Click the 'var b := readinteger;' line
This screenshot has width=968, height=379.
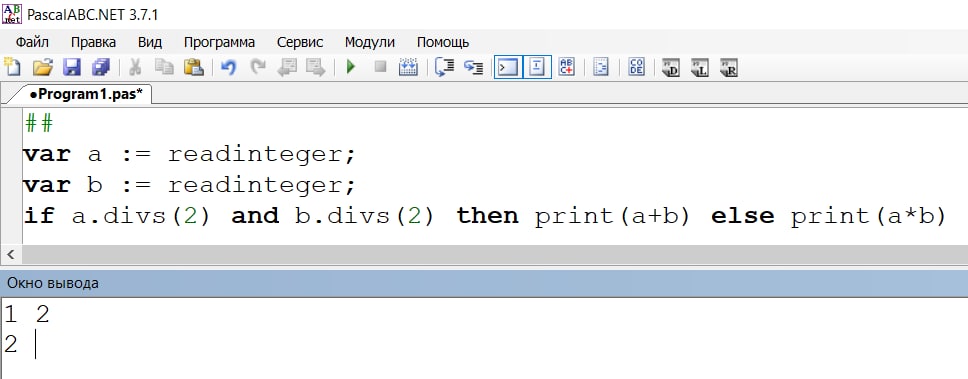point(190,185)
